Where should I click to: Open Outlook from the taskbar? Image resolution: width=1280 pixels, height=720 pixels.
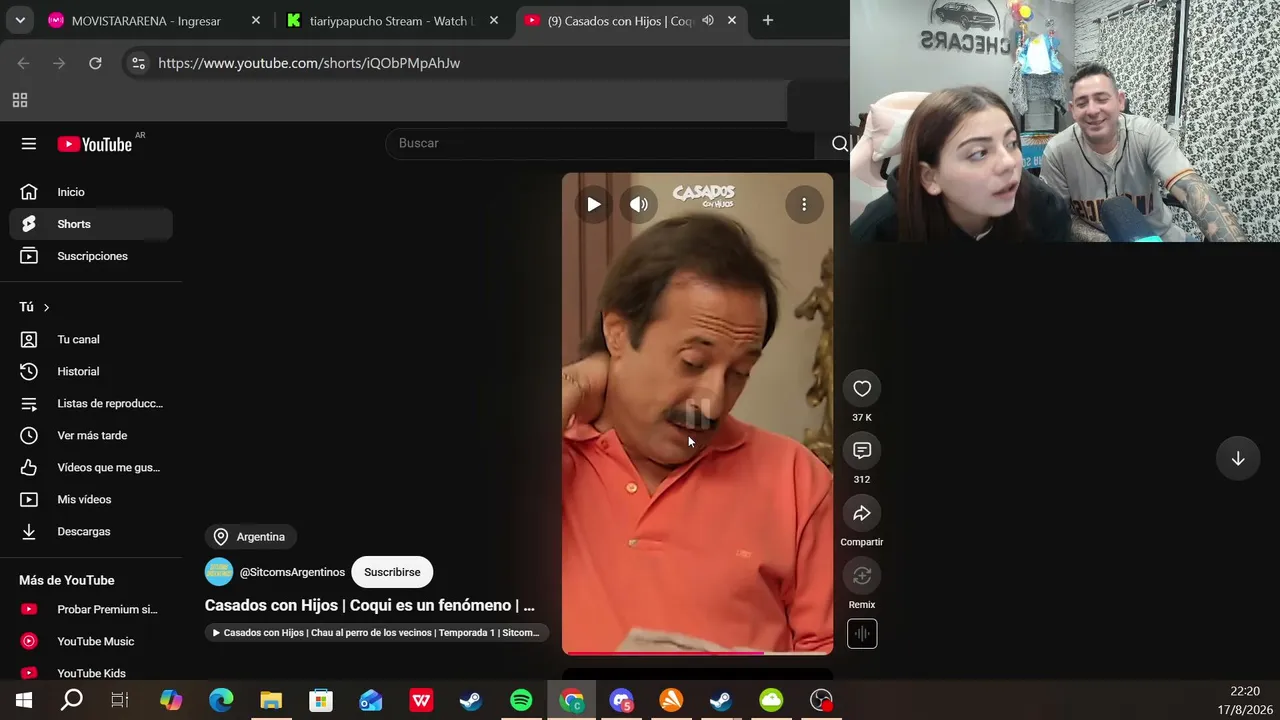pos(371,700)
